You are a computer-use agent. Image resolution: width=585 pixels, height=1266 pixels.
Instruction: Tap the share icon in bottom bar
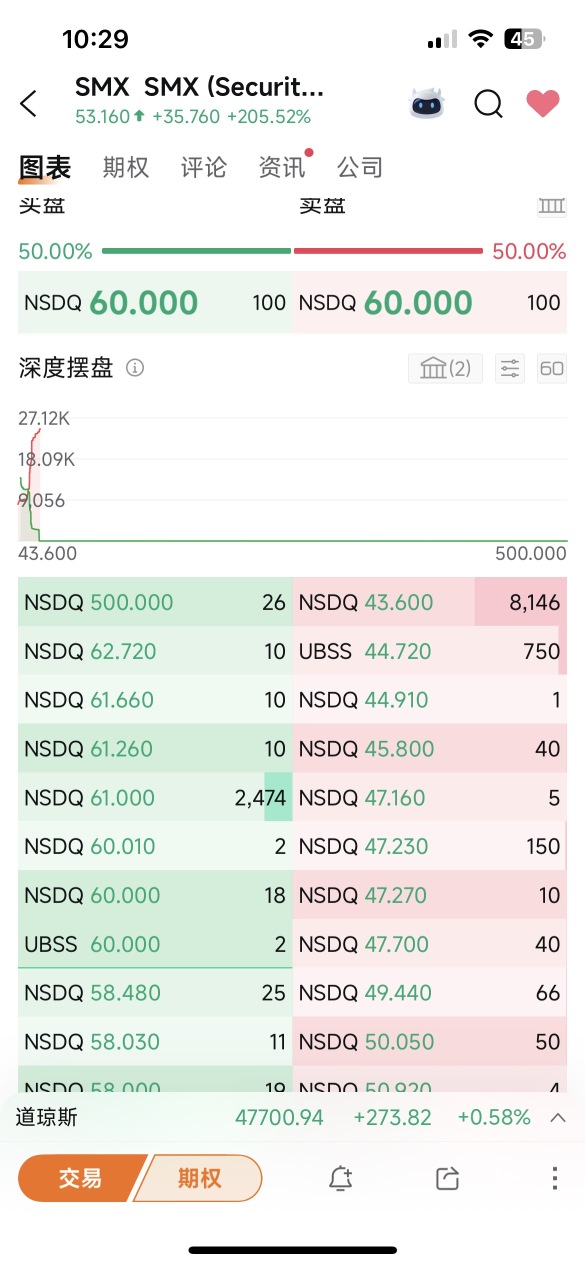(x=447, y=1178)
